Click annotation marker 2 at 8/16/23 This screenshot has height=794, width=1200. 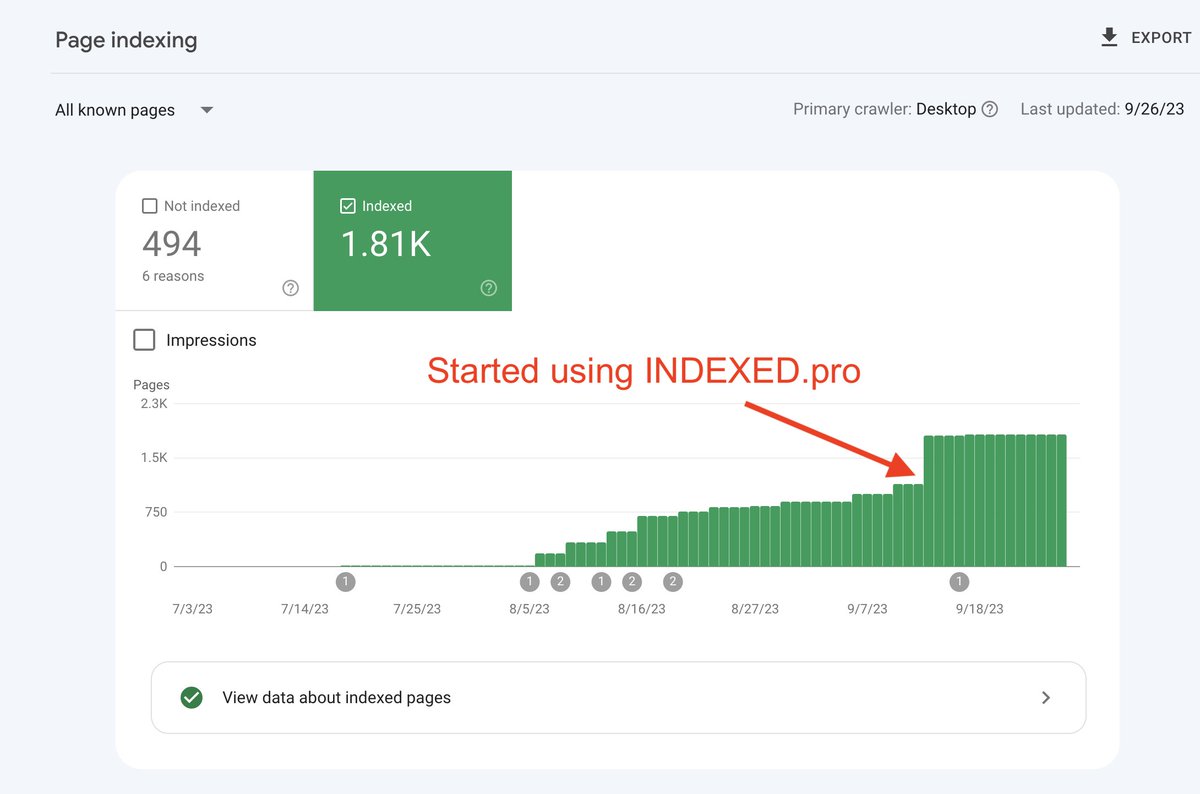click(x=631, y=581)
